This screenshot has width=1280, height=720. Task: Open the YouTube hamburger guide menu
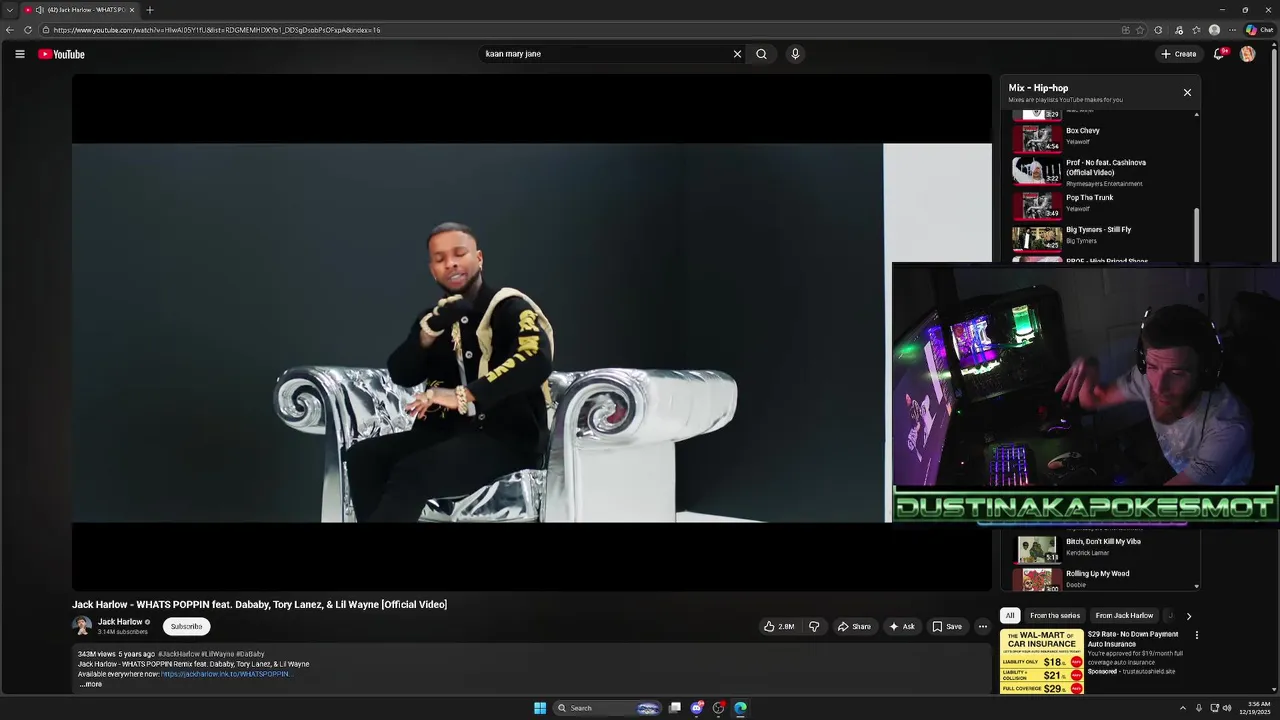pyautogui.click(x=19, y=54)
